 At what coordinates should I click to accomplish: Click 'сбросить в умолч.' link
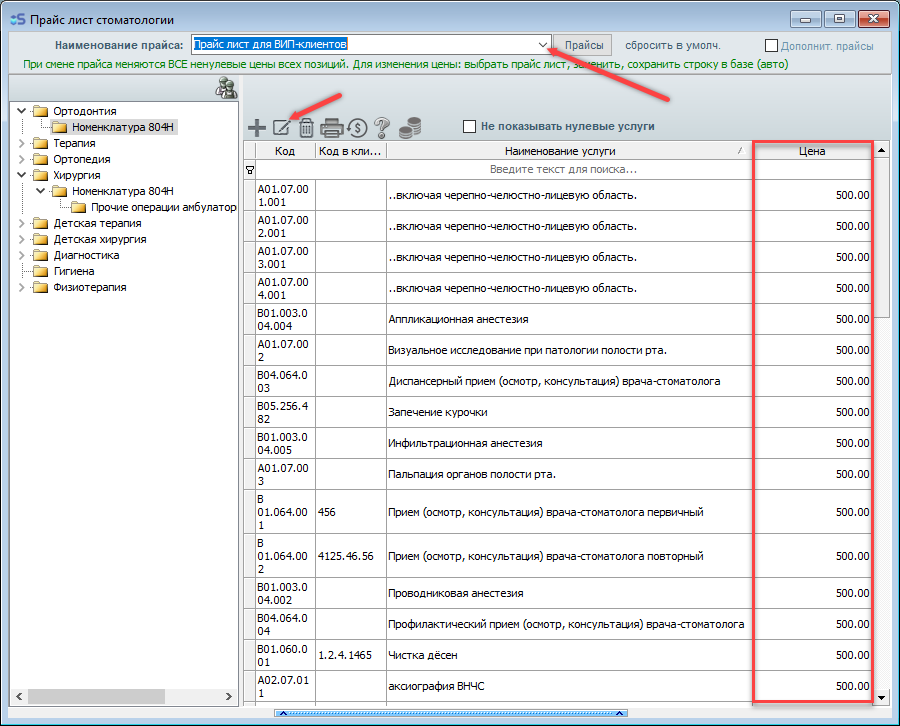point(672,46)
